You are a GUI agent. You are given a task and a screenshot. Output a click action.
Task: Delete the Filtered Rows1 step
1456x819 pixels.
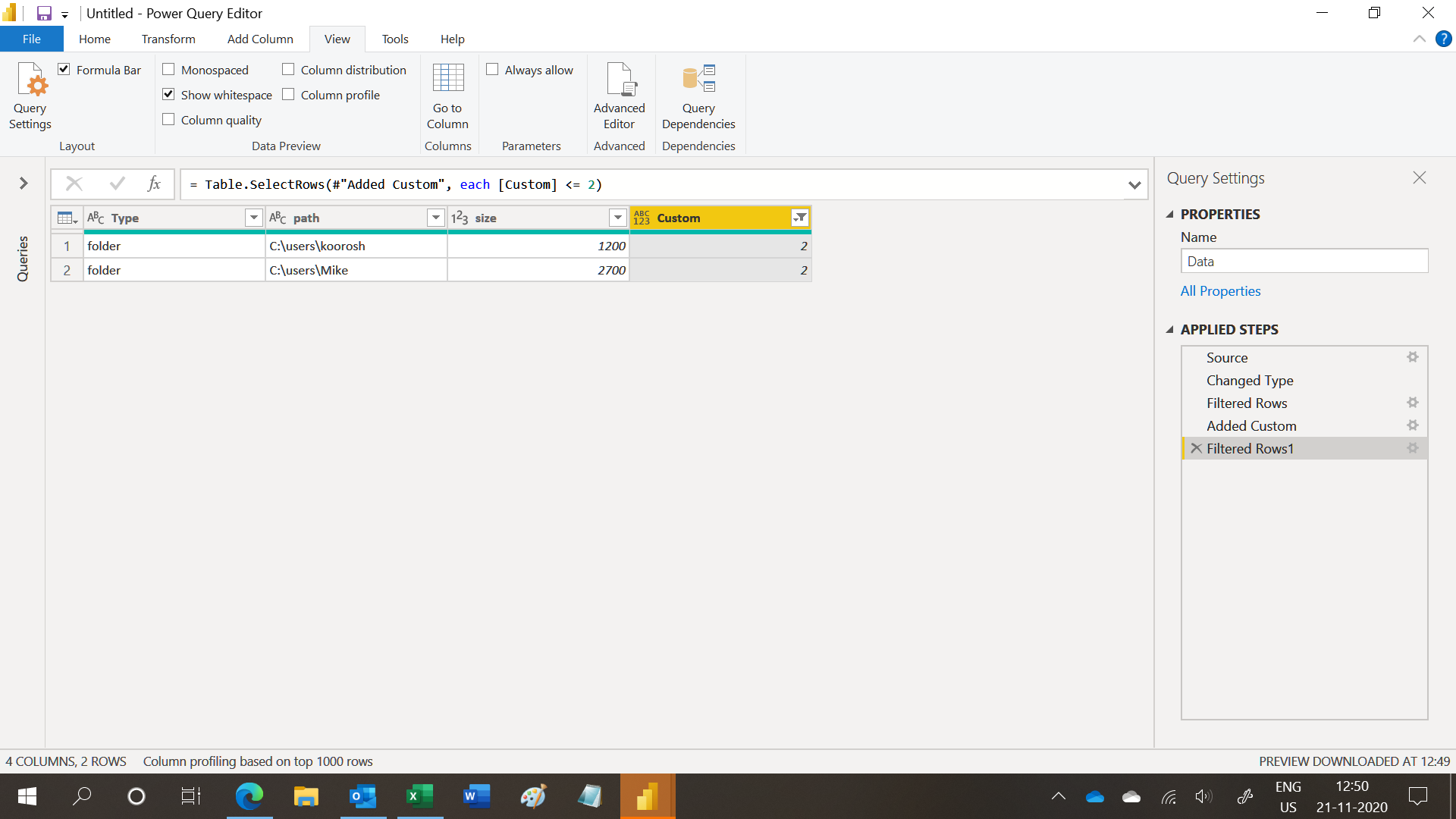tap(1196, 448)
